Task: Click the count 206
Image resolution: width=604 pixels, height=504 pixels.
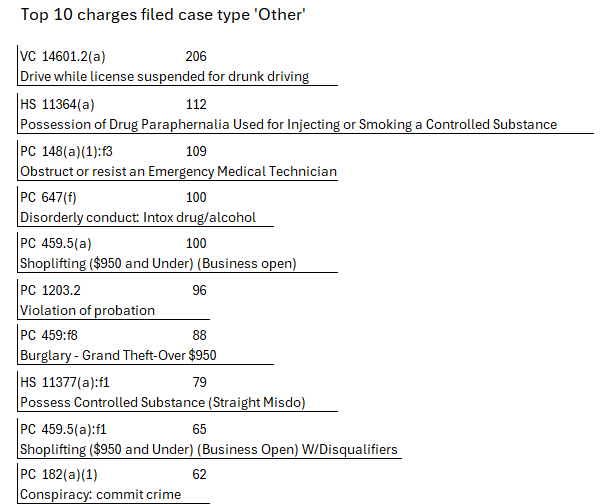Action: (196, 57)
